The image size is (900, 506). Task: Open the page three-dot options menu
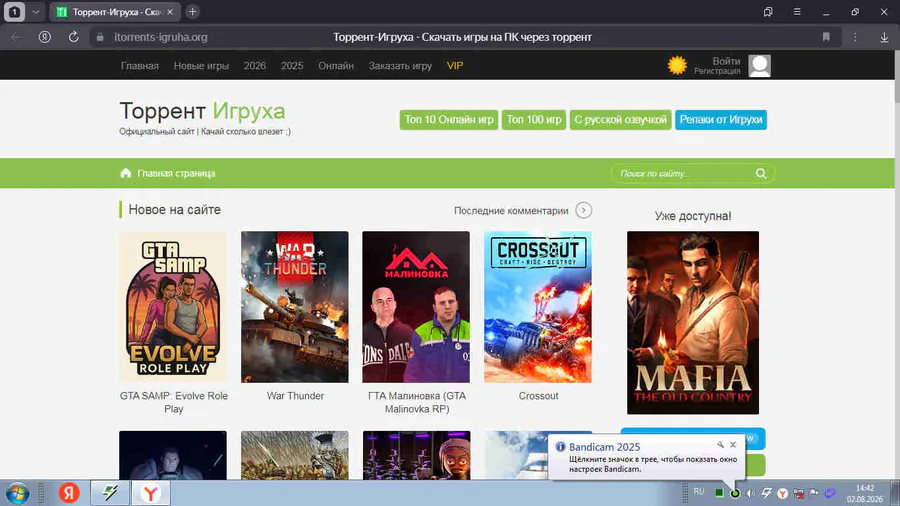855,37
